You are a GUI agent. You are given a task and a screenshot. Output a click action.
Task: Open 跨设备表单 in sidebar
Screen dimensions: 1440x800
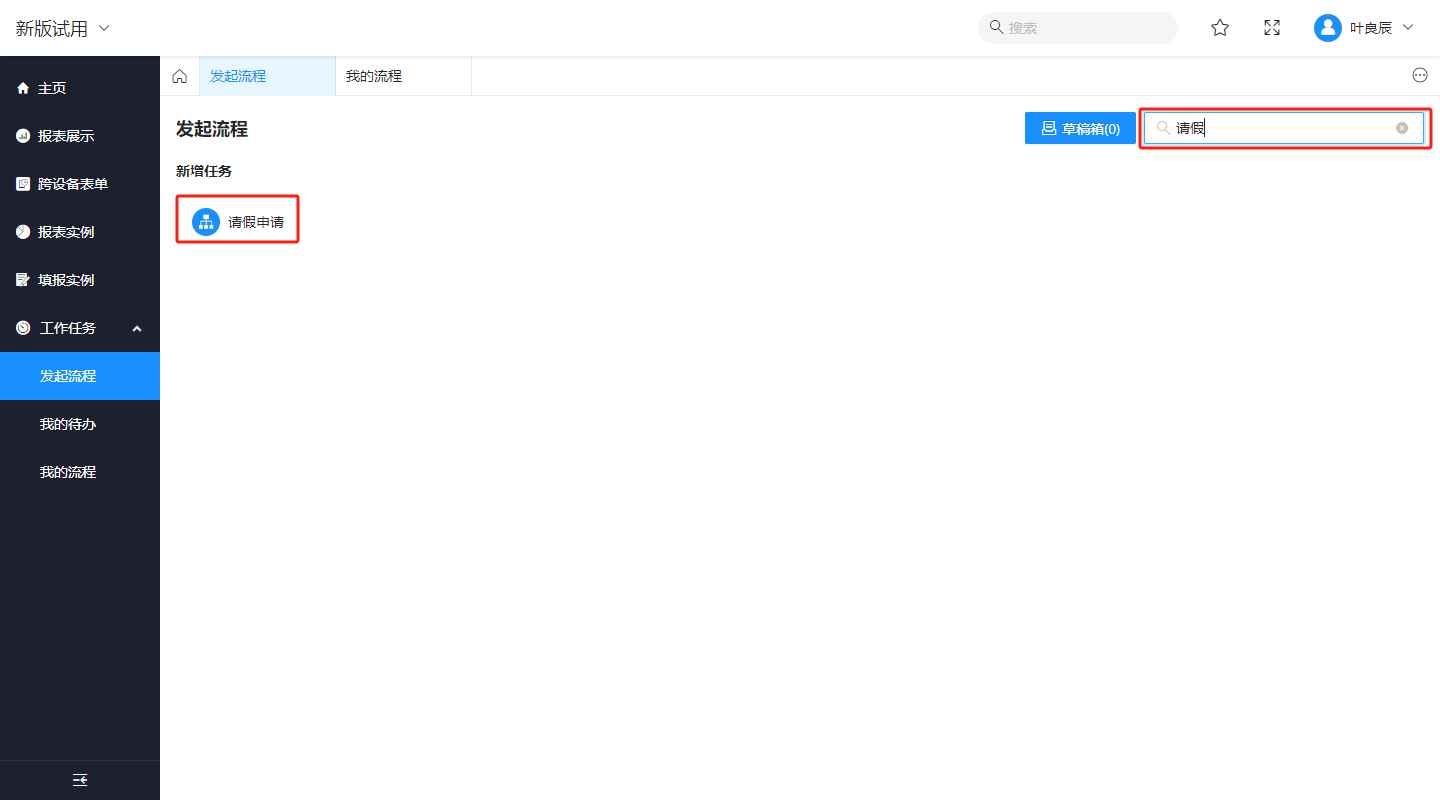[73, 184]
